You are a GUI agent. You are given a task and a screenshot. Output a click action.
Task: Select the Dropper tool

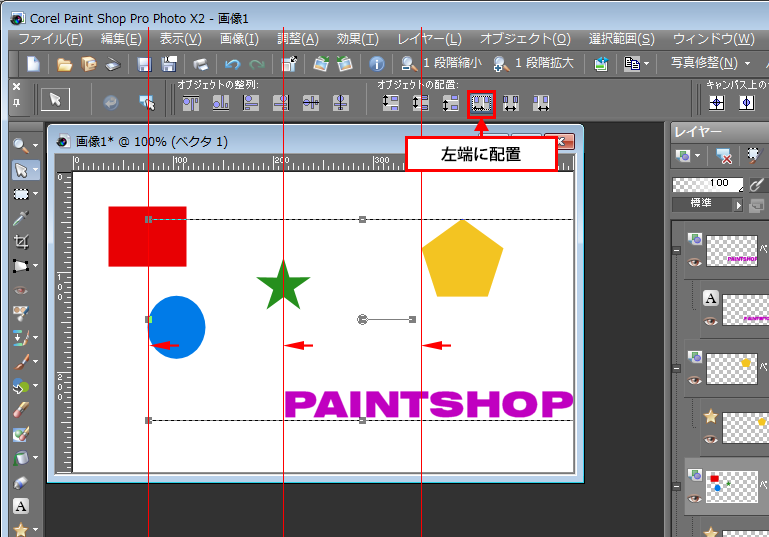click(x=21, y=218)
